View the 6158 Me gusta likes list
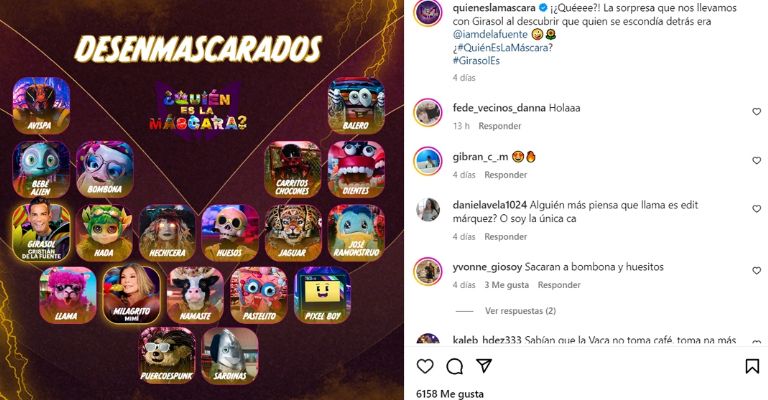 (x=450, y=394)
